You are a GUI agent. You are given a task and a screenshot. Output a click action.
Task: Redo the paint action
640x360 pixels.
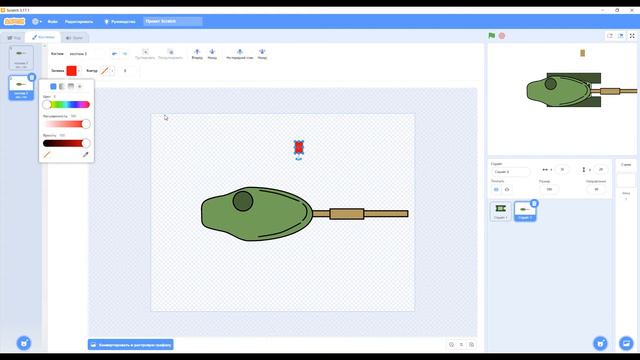(x=125, y=53)
